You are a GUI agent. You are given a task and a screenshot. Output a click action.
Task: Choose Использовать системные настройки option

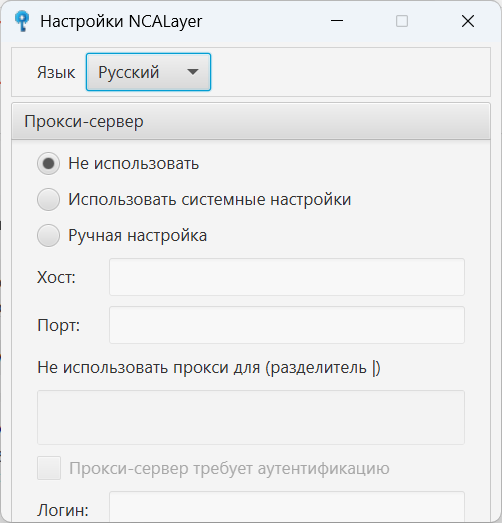(x=48, y=199)
